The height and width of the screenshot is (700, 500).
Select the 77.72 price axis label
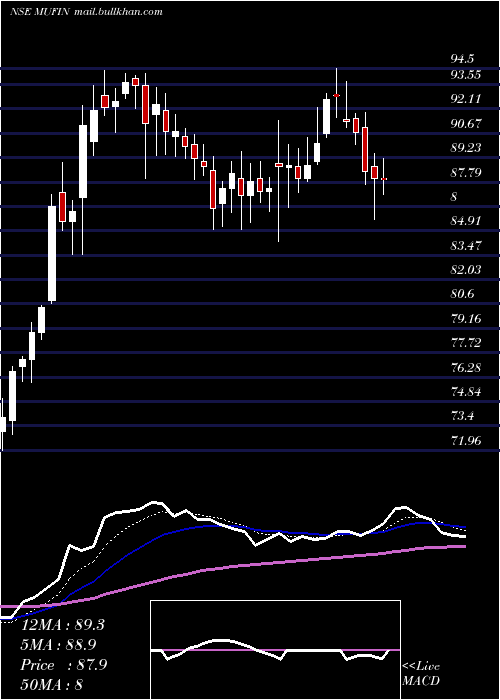click(x=466, y=343)
